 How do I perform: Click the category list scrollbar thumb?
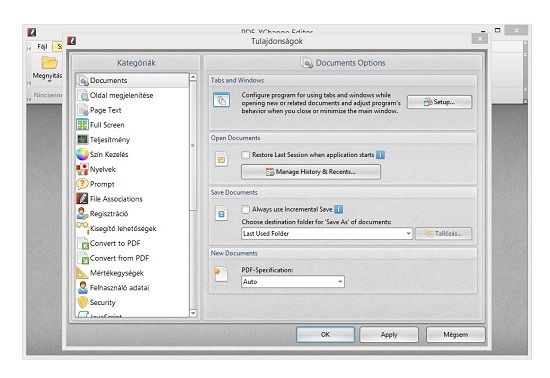(193, 145)
